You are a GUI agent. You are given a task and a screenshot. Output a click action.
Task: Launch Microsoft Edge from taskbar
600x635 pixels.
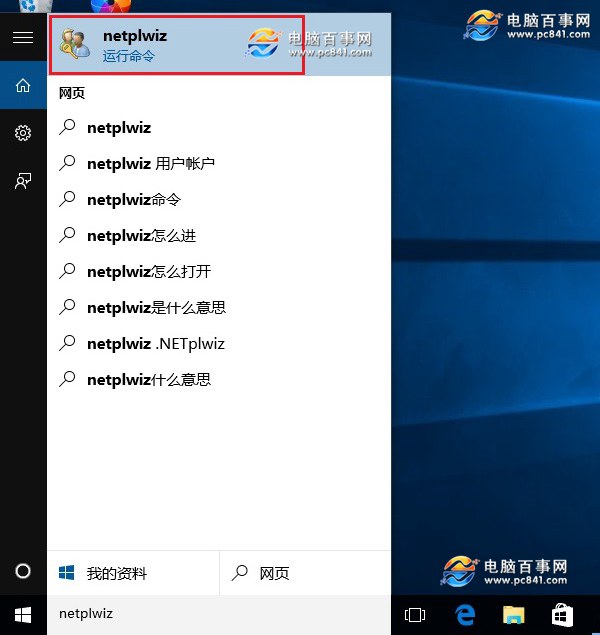(464, 613)
